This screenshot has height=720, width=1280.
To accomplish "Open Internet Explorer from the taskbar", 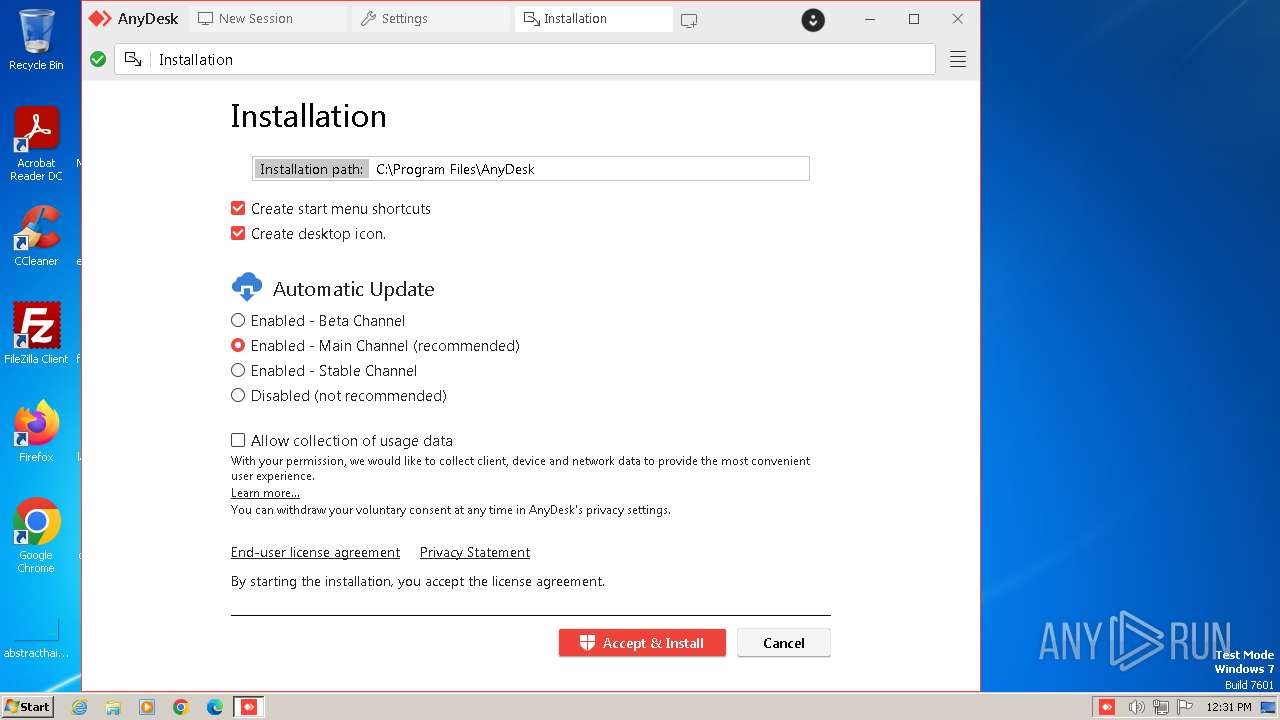I will pyautogui.click(x=79, y=707).
